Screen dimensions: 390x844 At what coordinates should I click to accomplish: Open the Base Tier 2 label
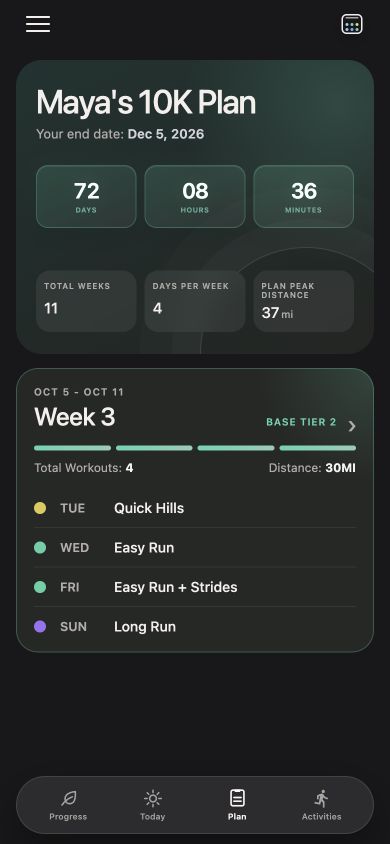tap(301, 423)
